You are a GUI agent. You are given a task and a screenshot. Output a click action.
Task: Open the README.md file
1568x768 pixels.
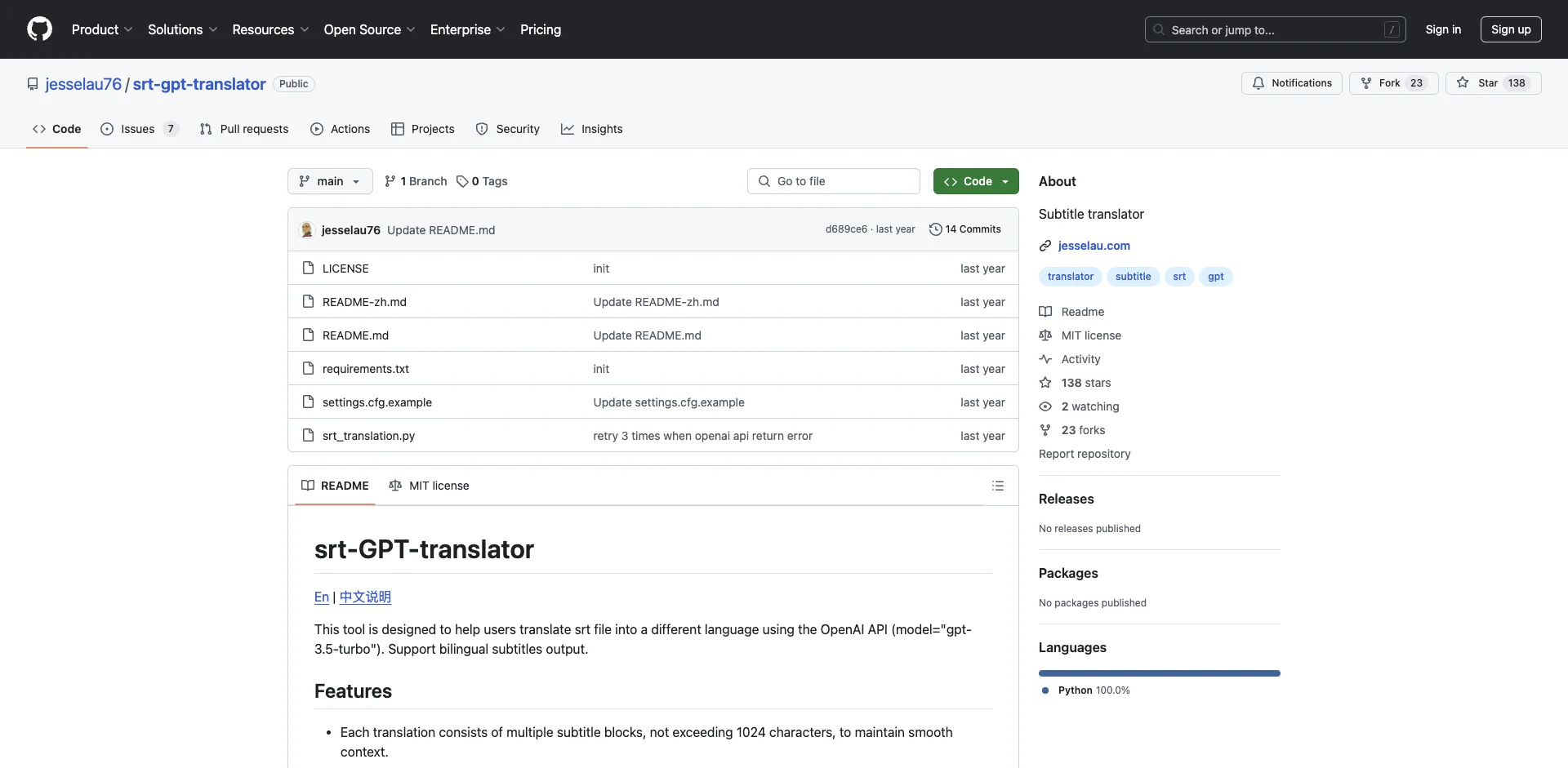[355, 335]
